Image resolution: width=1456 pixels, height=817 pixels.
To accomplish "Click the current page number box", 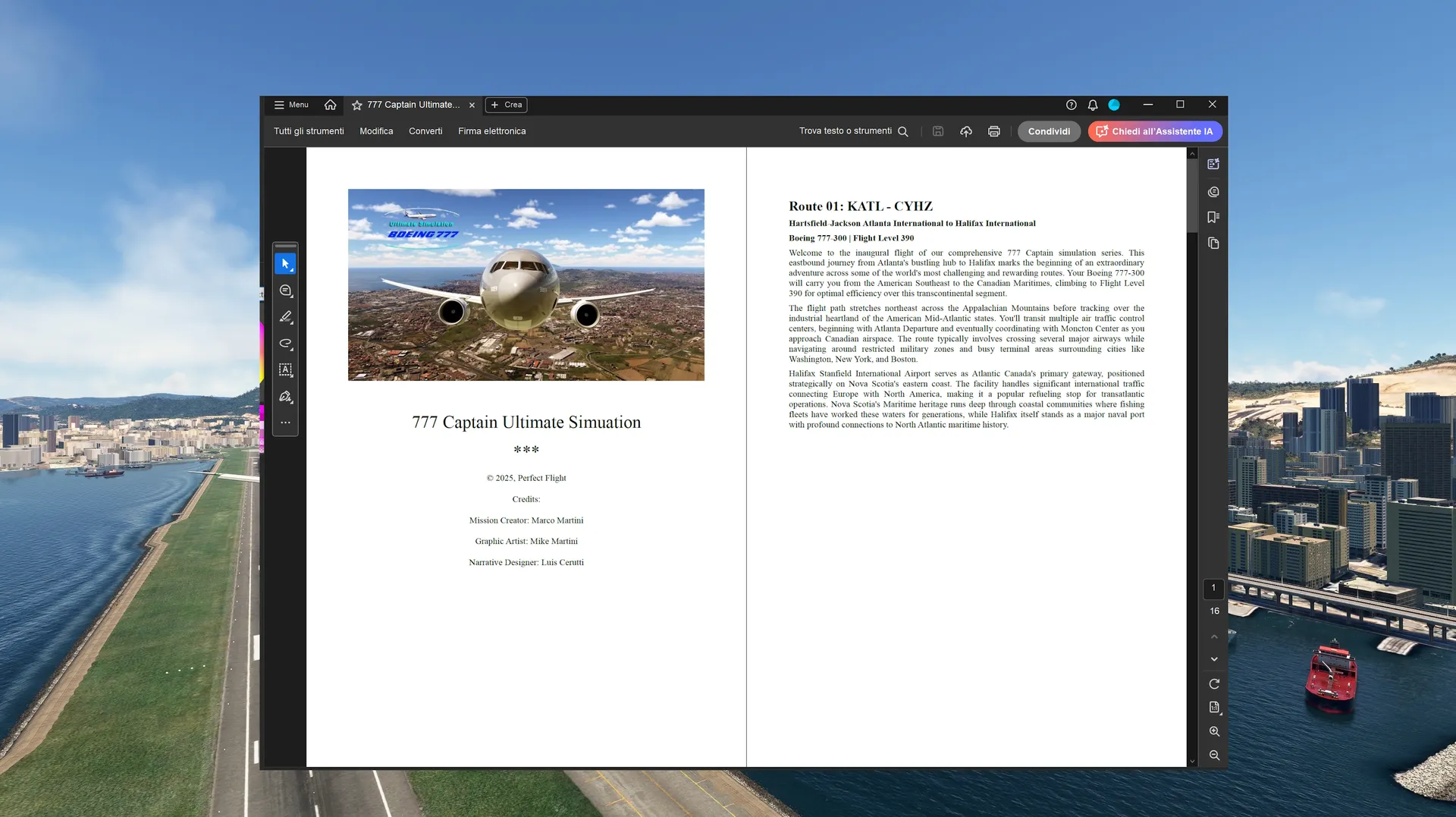I will (x=1213, y=588).
